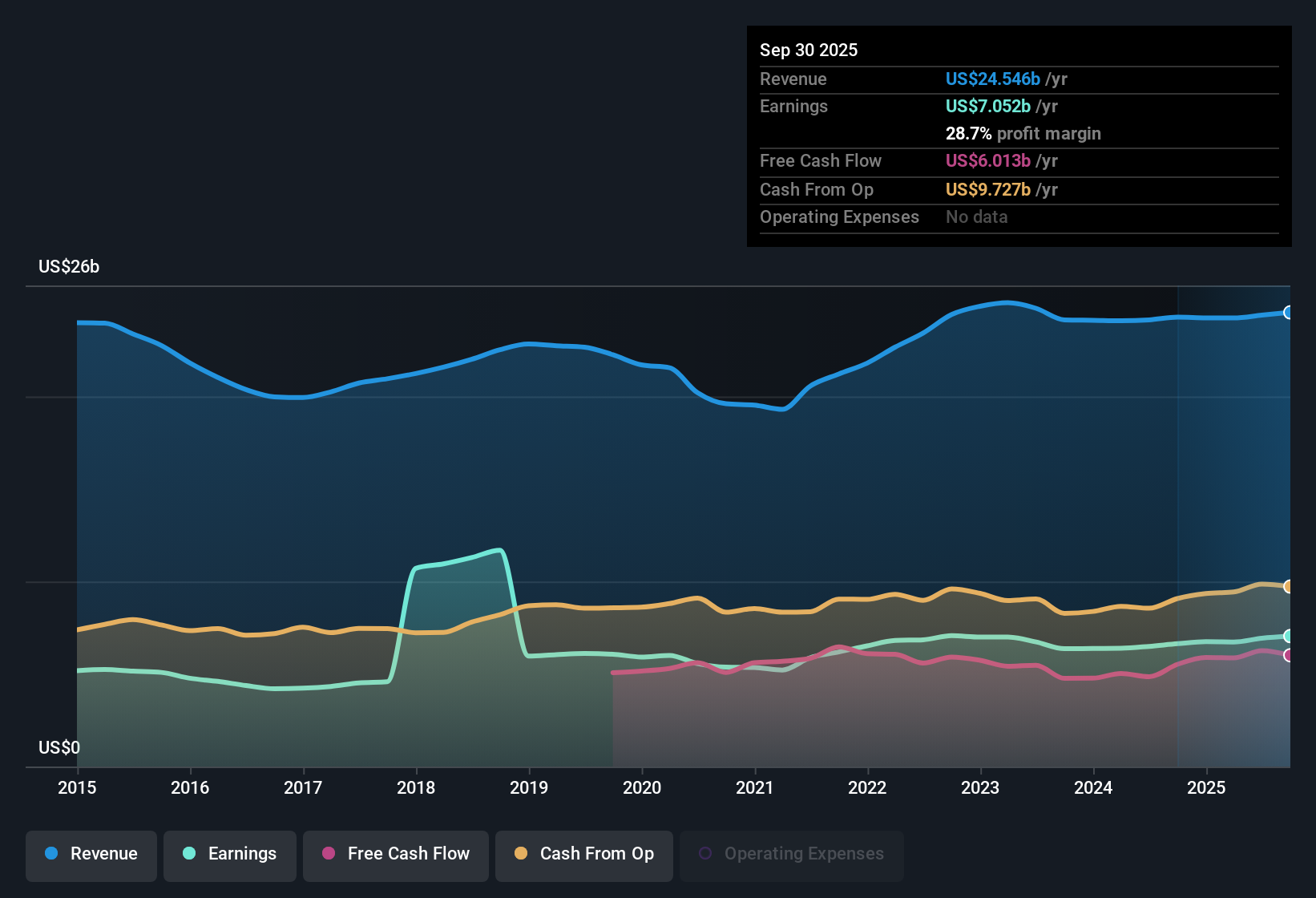Select the blue Revenue endpoint marker
The image size is (1316, 898).
[1289, 313]
